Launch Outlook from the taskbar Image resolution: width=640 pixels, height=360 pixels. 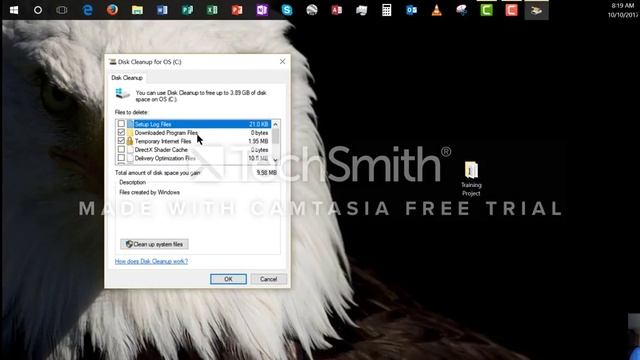(411, 10)
